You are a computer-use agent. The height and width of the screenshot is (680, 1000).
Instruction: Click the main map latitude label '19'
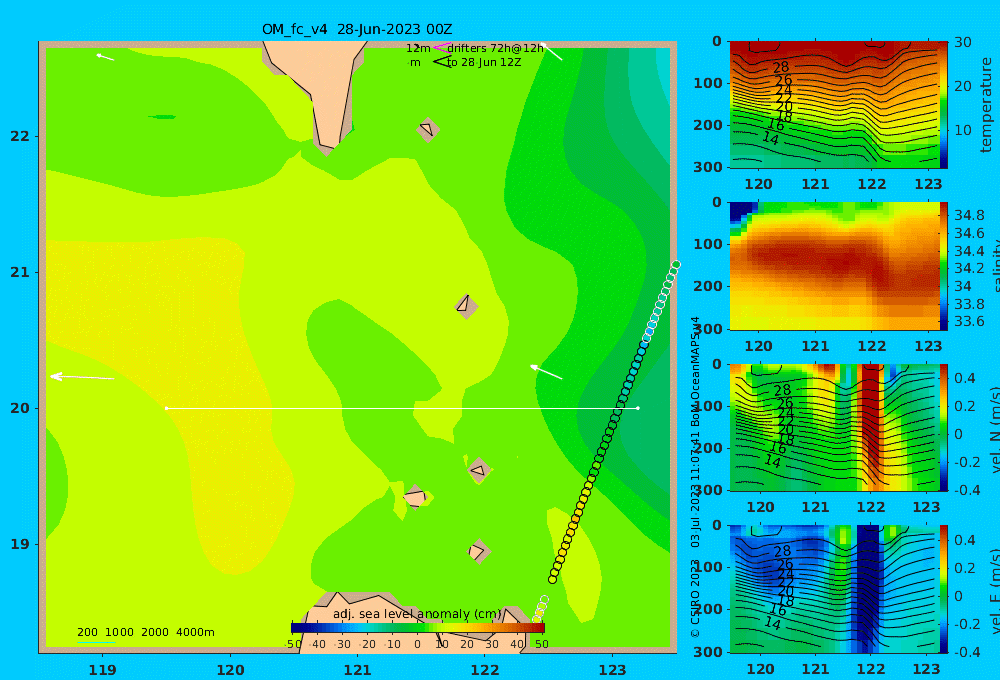click(19, 544)
